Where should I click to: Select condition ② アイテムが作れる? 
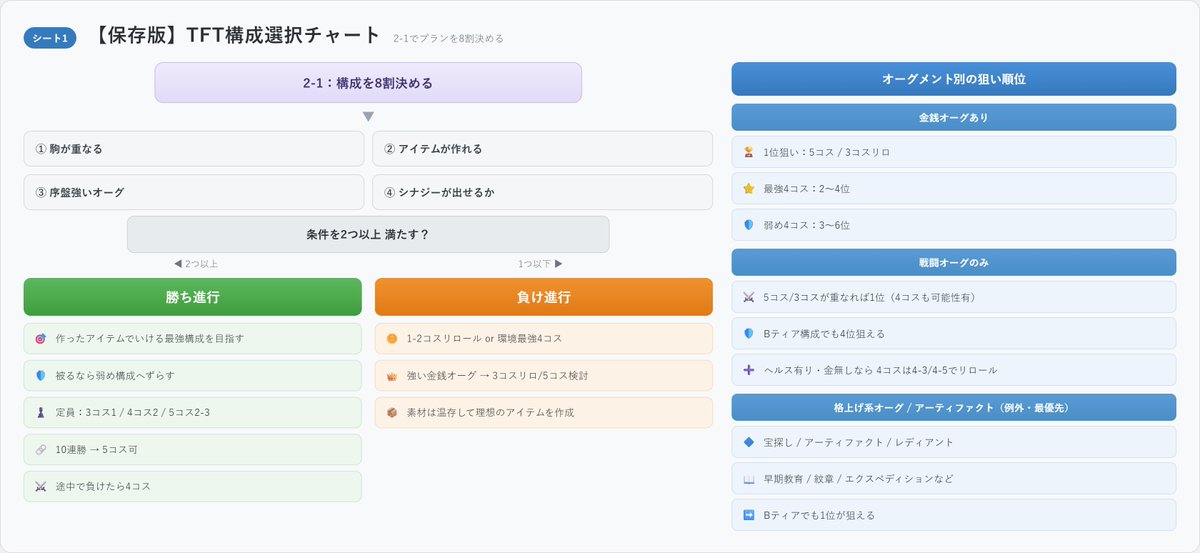click(542, 149)
